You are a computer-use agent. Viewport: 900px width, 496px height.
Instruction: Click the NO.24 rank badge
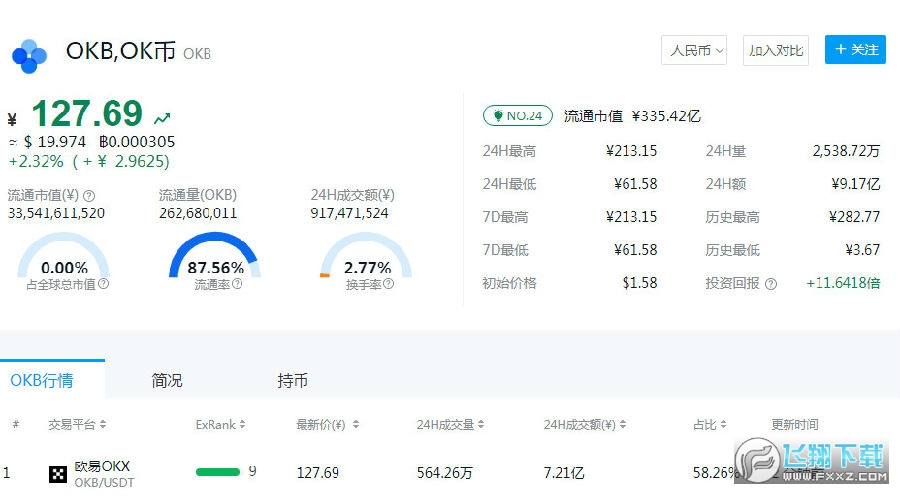click(x=518, y=116)
